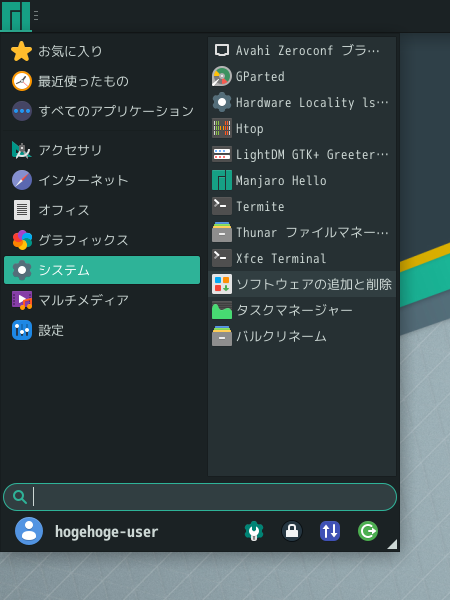The width and height of the screenshot is (450, 600).
Task: Launch Xfce Terminal
Action: [302, 258]
